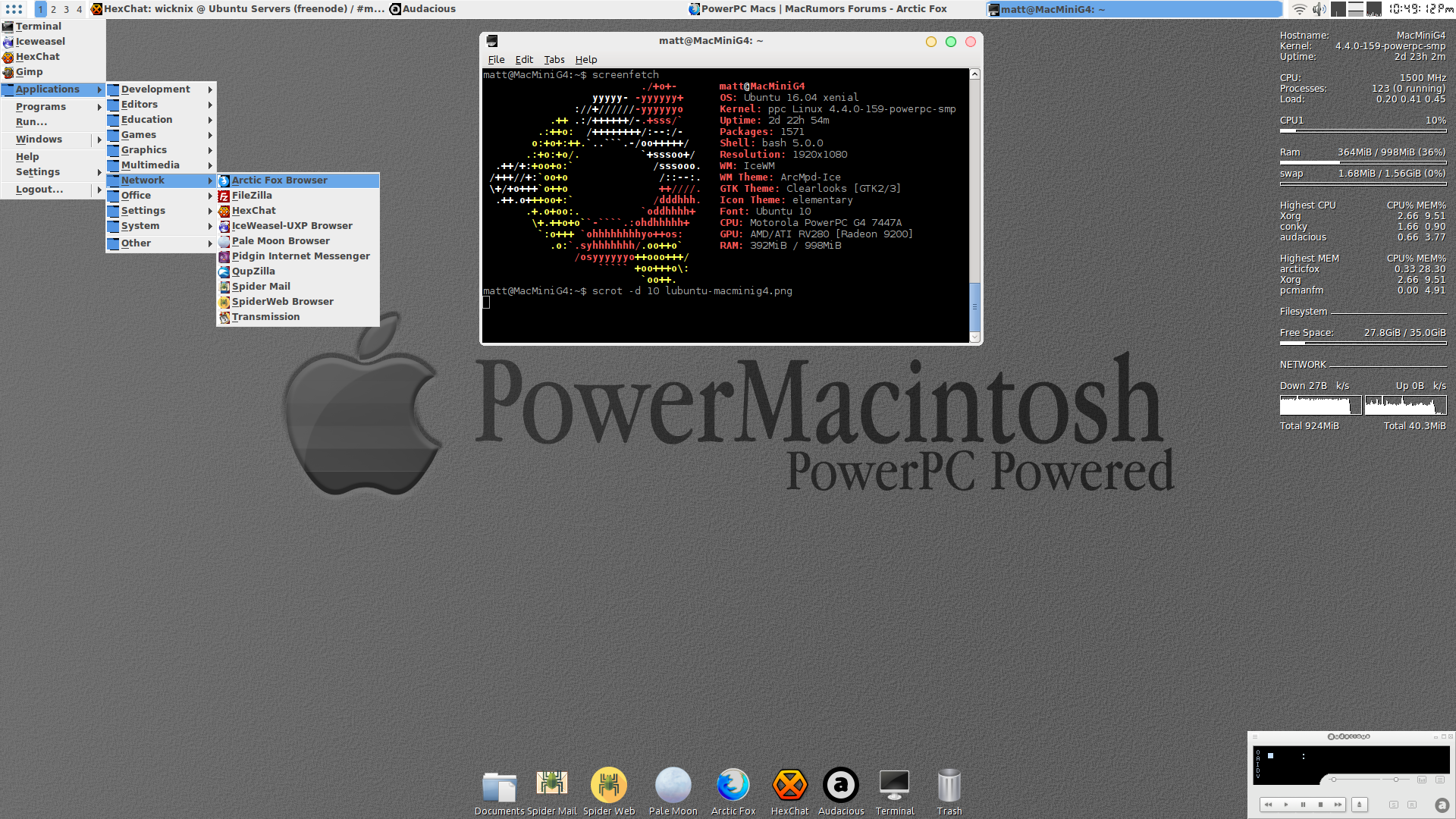Image resolution: width=1456 pixels, height=819 pixels.
Task: Open HexChat from the dock
Action: [x=789, y=786]
